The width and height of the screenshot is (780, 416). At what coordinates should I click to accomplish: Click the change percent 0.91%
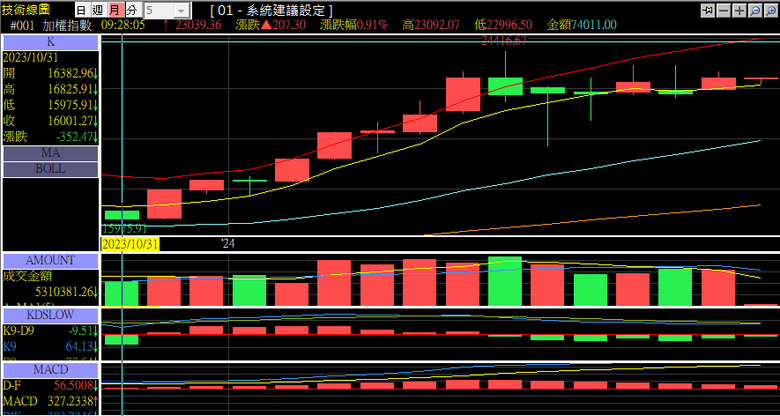click(371, 25)
